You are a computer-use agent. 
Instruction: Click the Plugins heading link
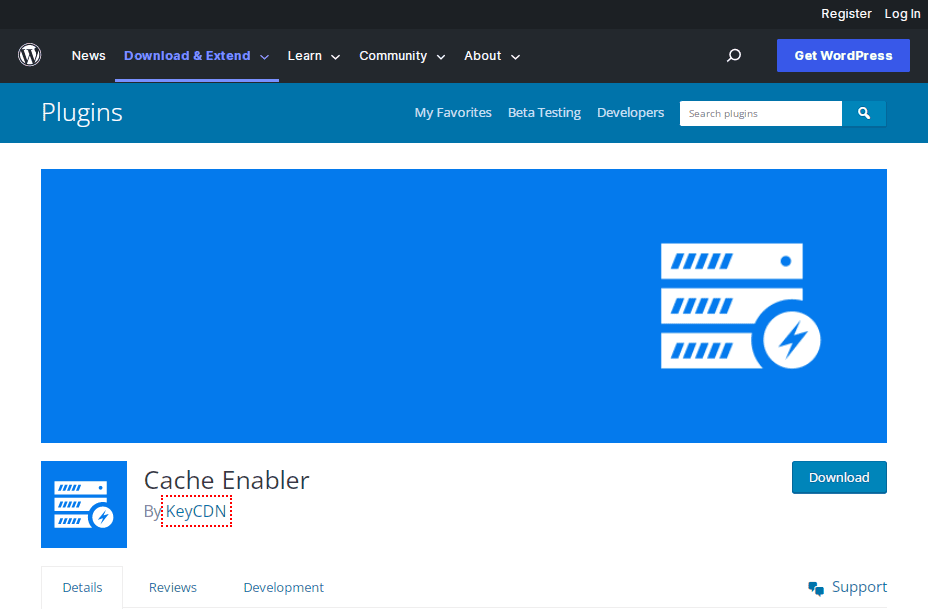pos(82,112)
